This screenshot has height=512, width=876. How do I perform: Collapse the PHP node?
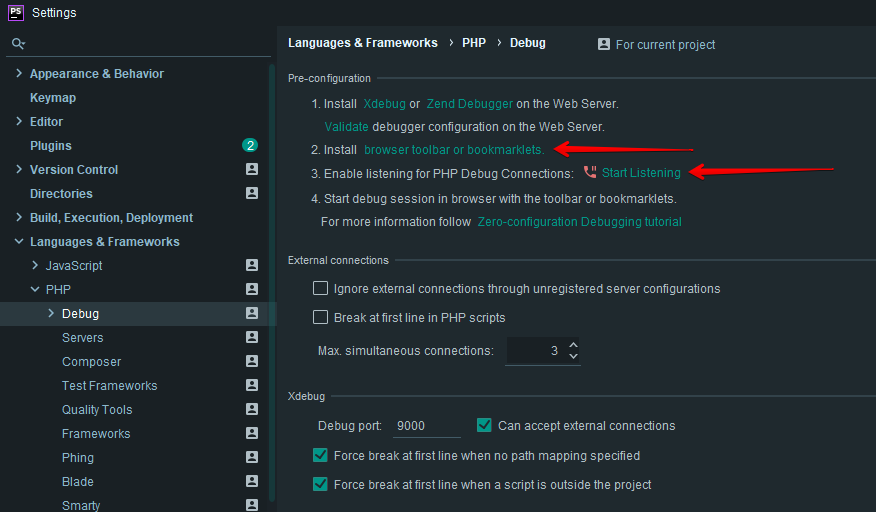click(x=35, y=290)
